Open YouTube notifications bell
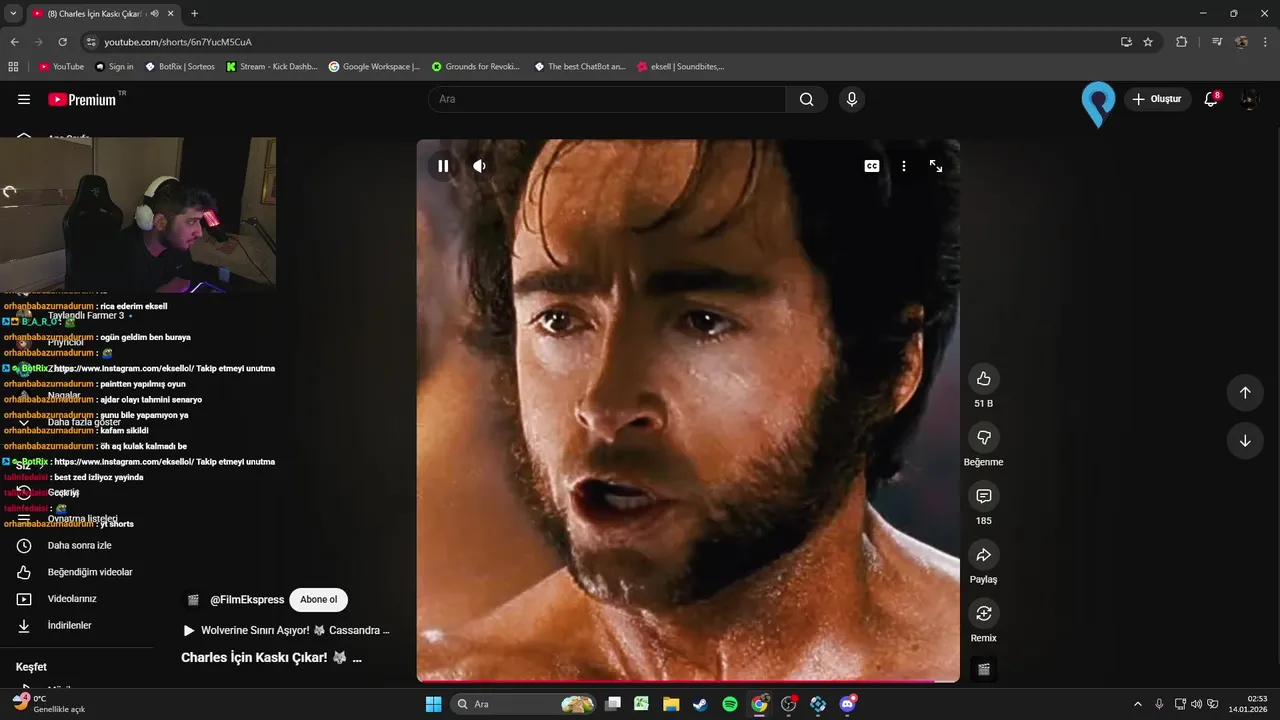The height and width of the screenshot is (720, 1280). 1211,99
